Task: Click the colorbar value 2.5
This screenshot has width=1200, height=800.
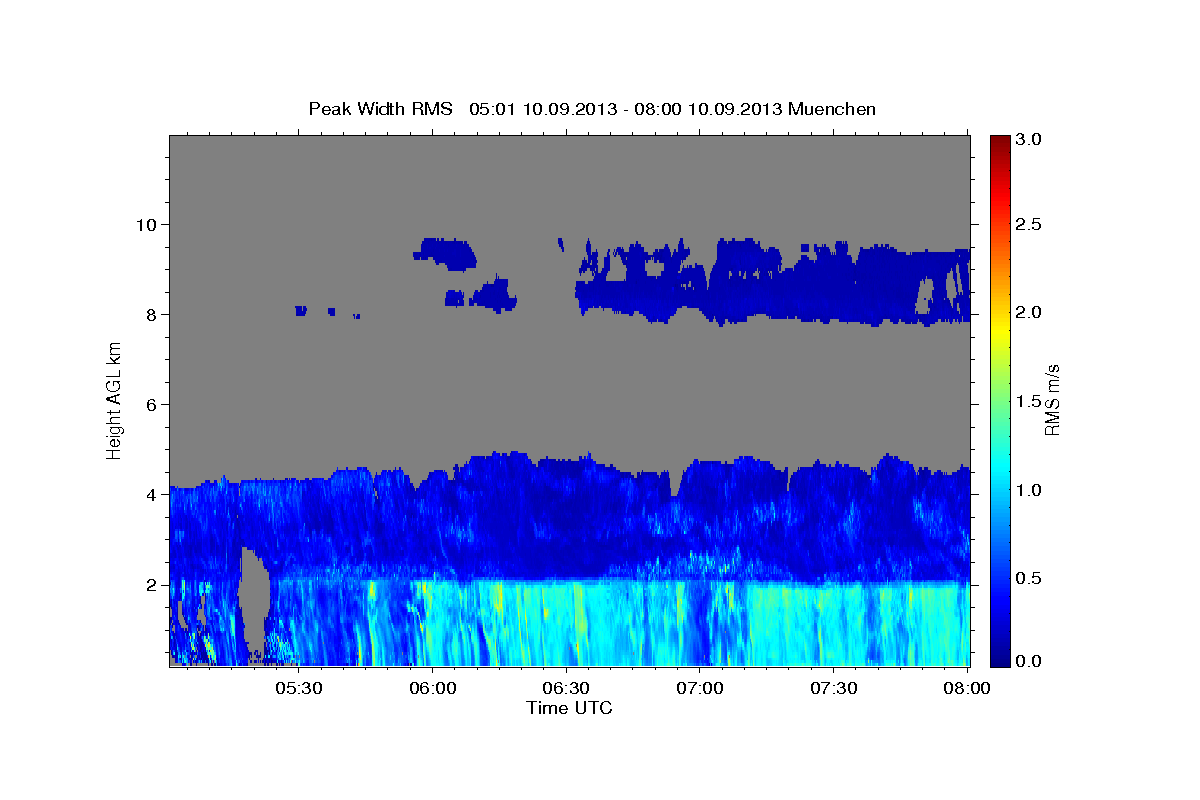Action: (x=1029, y=224)
